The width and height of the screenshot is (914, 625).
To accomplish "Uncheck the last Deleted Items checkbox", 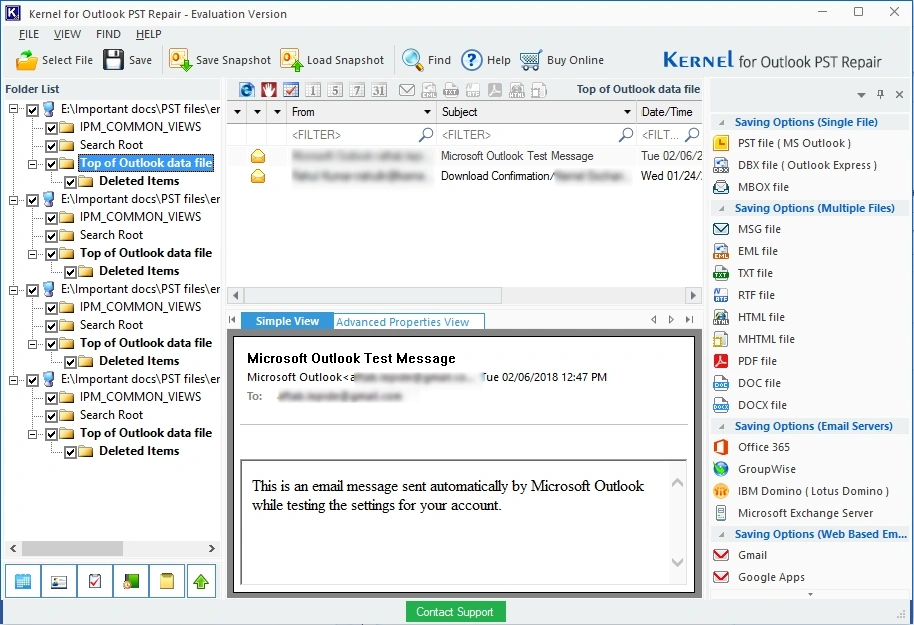I will (x=71, y=452).
